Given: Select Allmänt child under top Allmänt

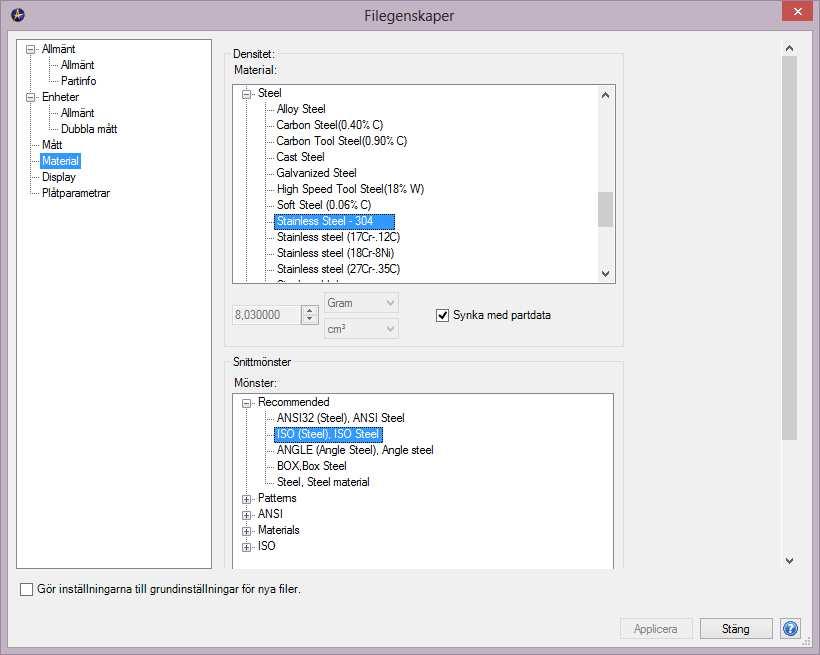Looking at the screenshot, I should pyautogui.click(x=77, y=65).
